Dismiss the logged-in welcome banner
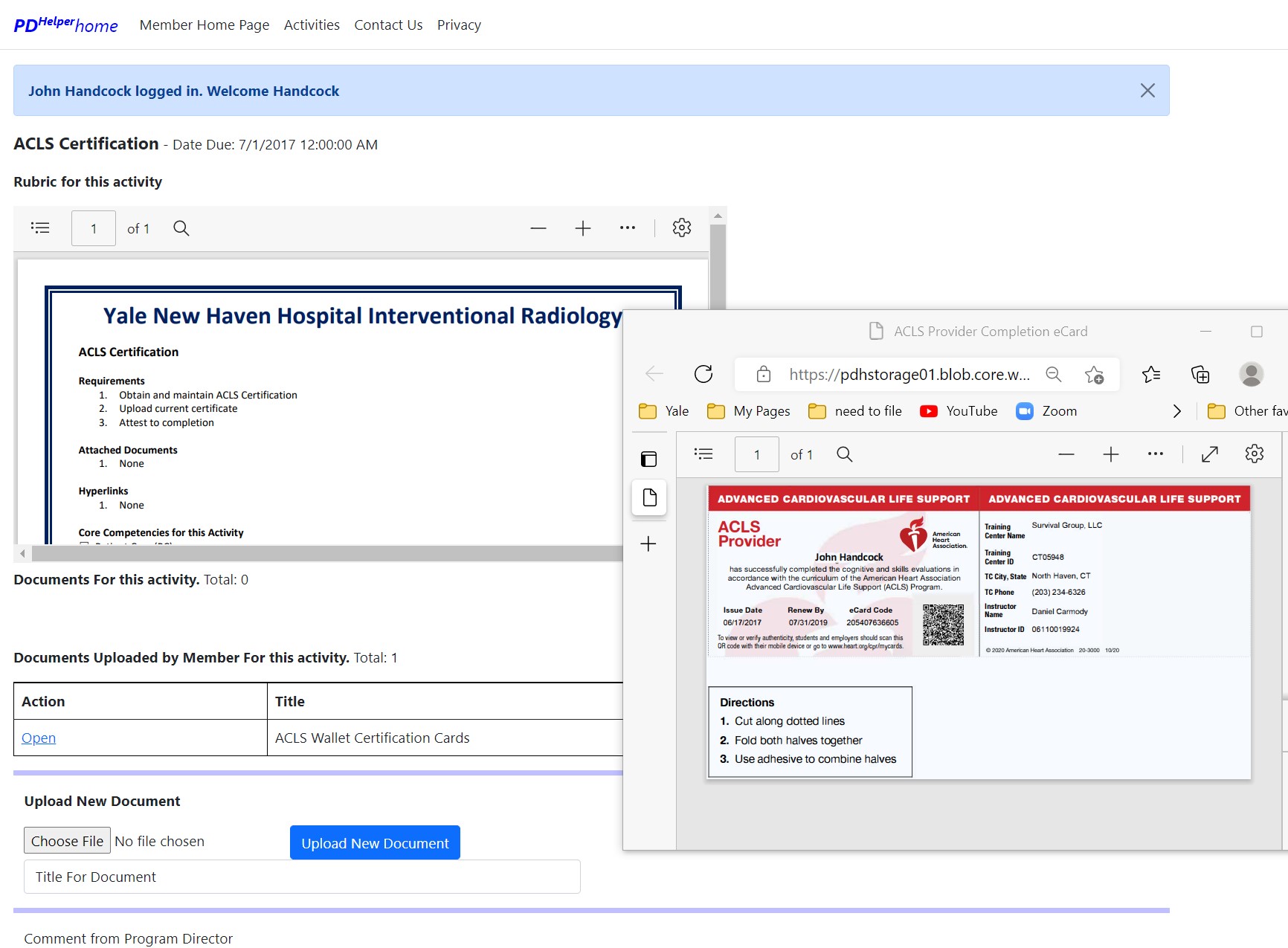The height and width of the screenshot is (948, 1288). coord(1147,91)
